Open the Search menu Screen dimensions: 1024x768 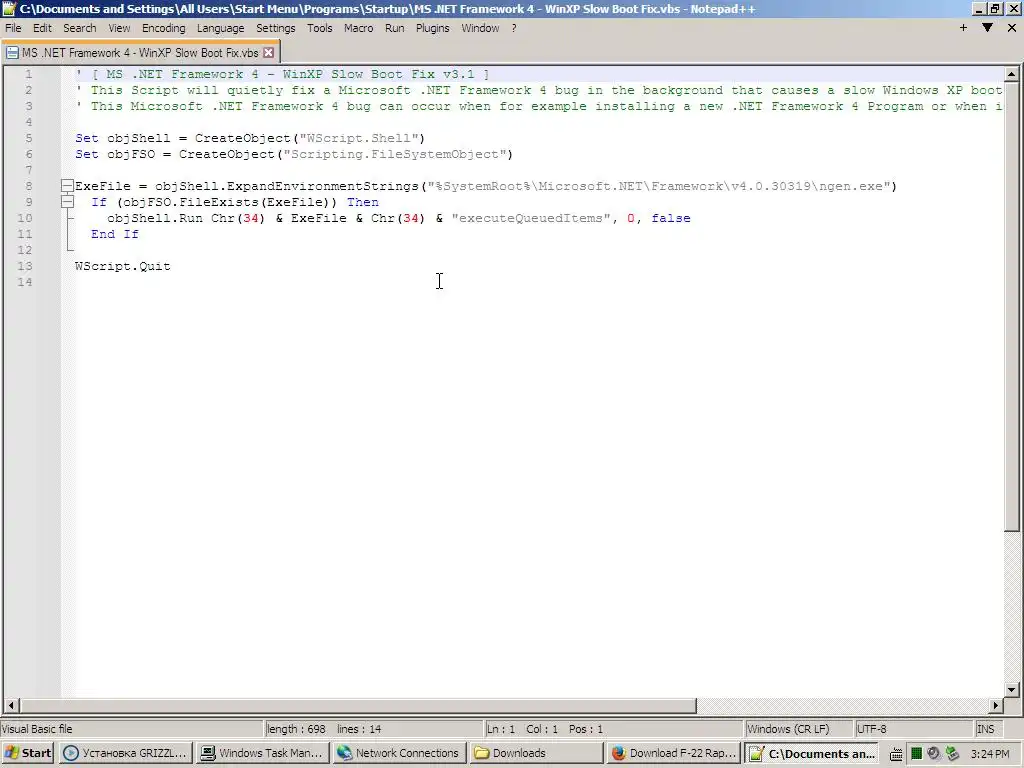[80, 28]
